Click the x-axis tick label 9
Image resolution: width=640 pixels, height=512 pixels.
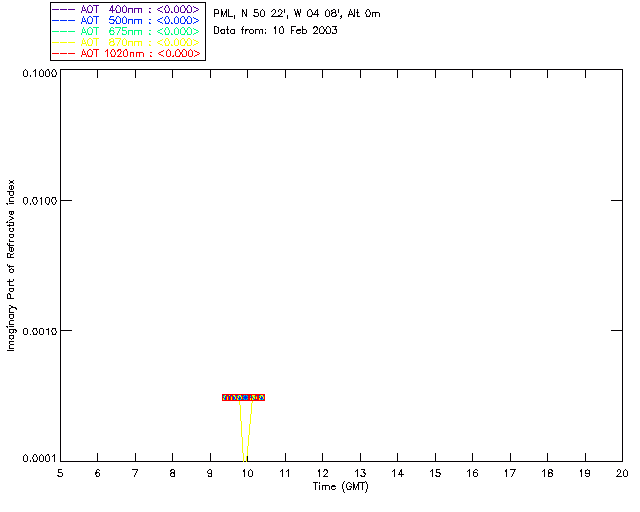[x=210, y=473]
